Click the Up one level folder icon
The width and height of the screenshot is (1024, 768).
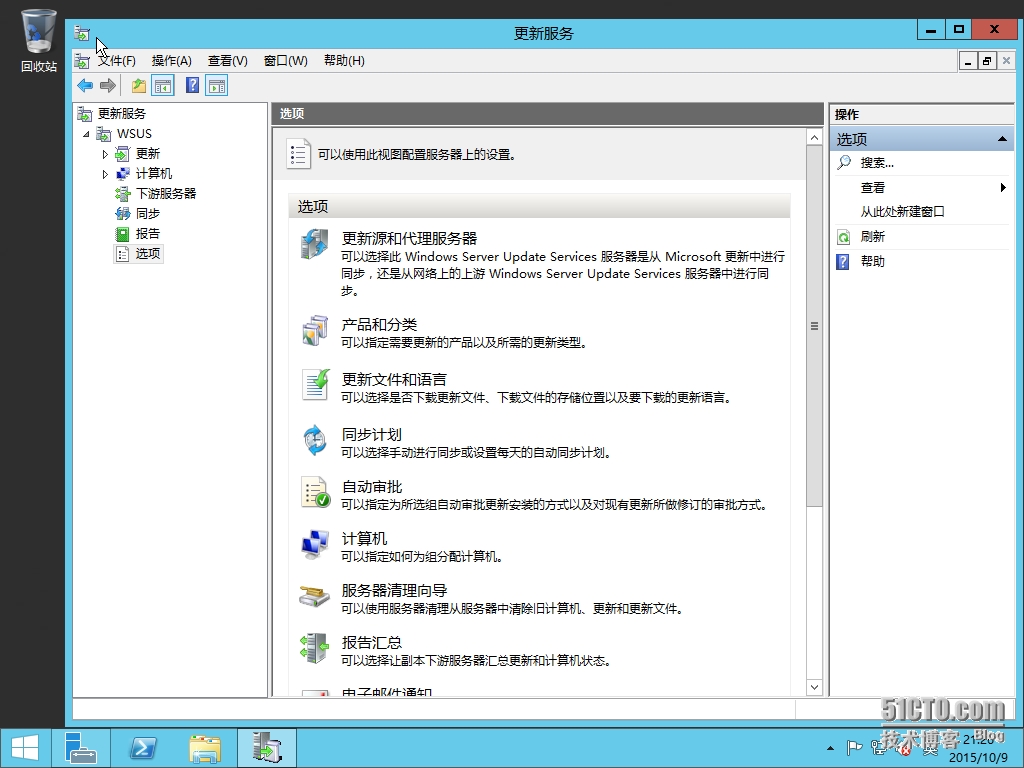[138, 86]
